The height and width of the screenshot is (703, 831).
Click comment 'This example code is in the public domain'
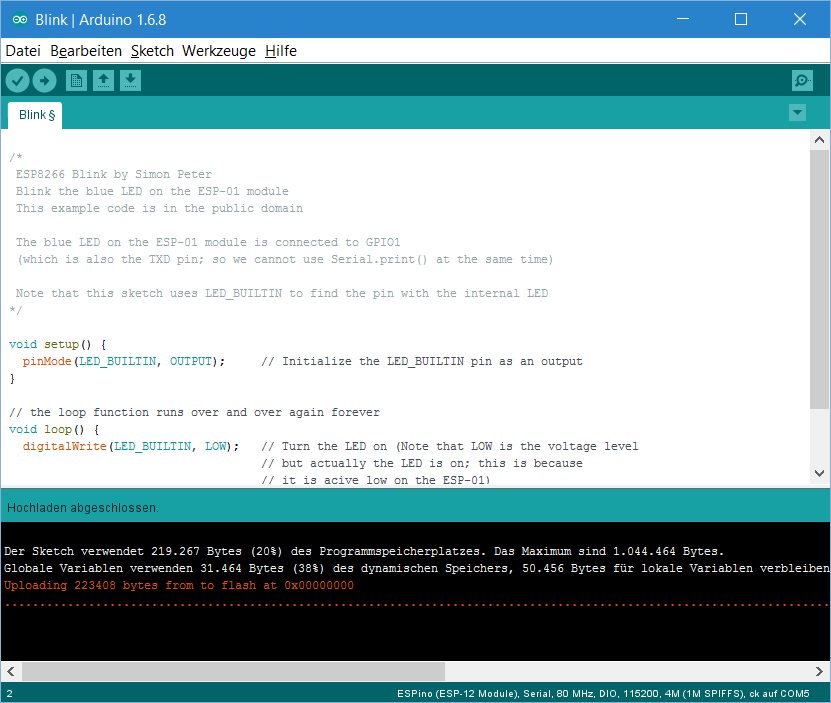tap(159, 208)
